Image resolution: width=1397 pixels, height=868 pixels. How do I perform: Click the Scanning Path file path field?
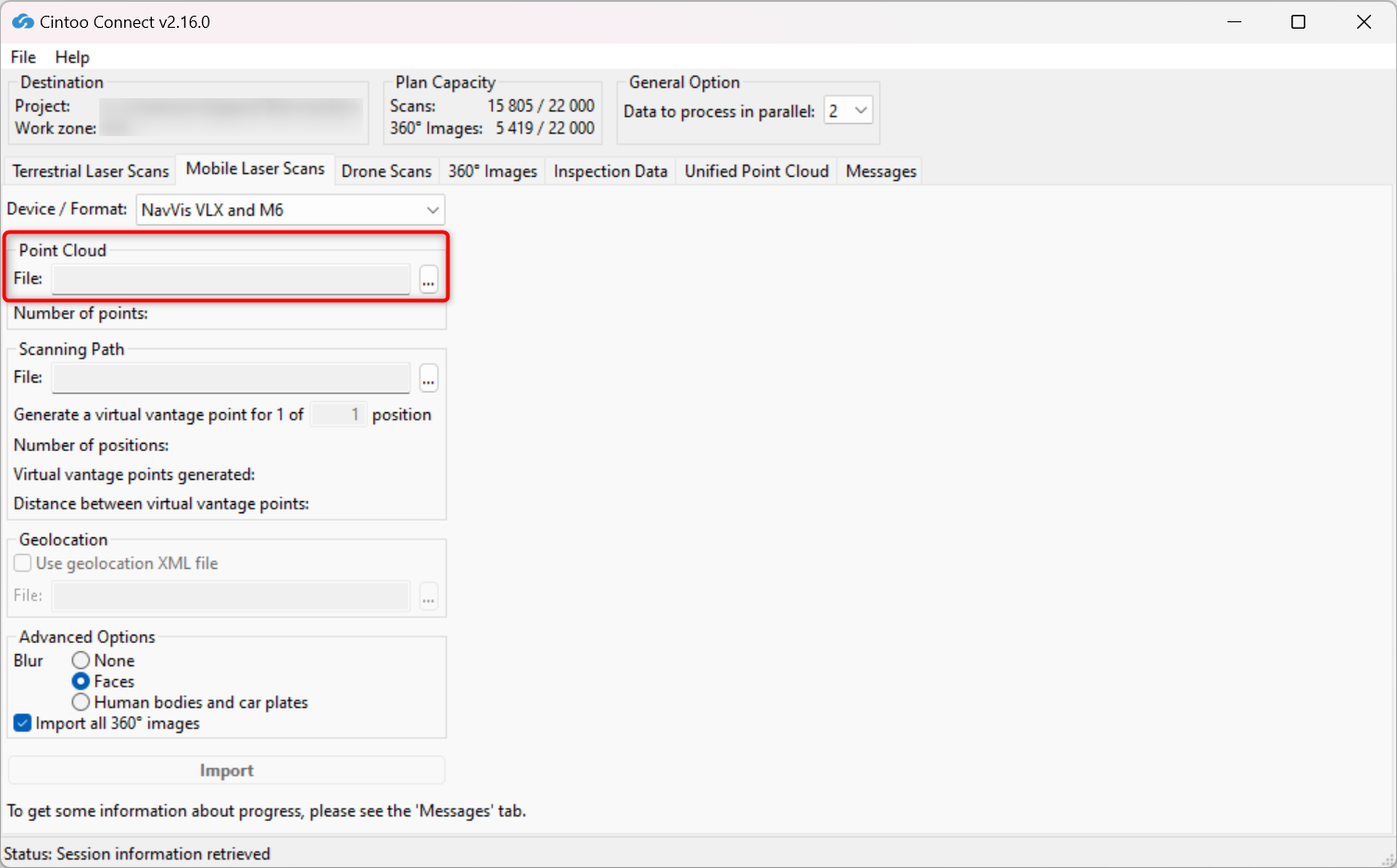(232, 378)
